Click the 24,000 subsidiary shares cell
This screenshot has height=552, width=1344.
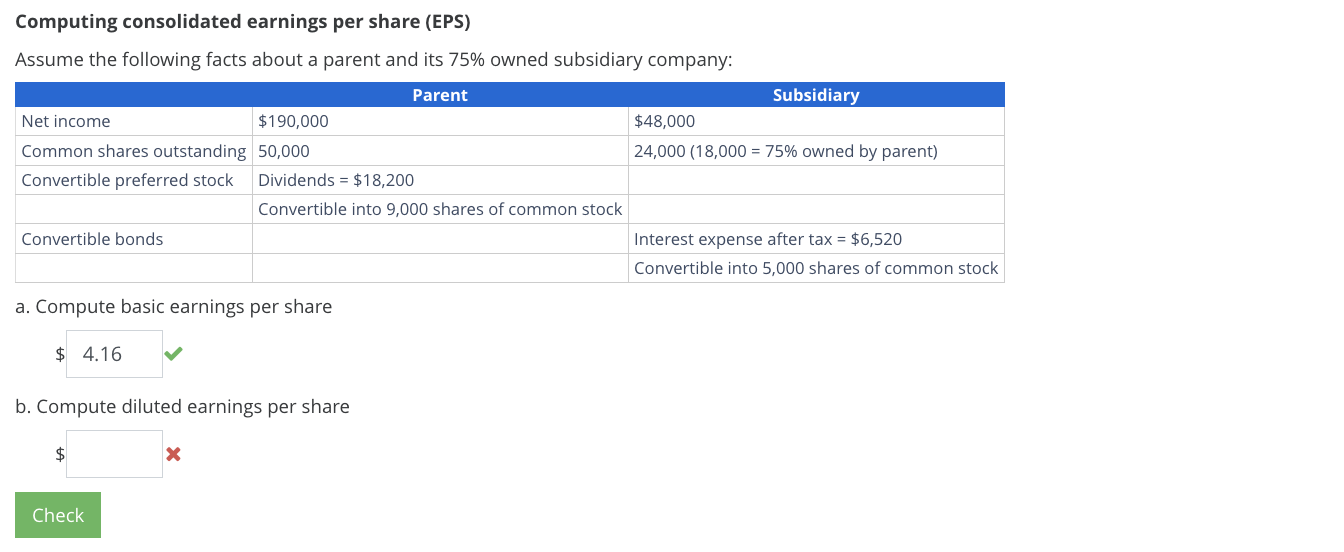(x=785, y=151)
